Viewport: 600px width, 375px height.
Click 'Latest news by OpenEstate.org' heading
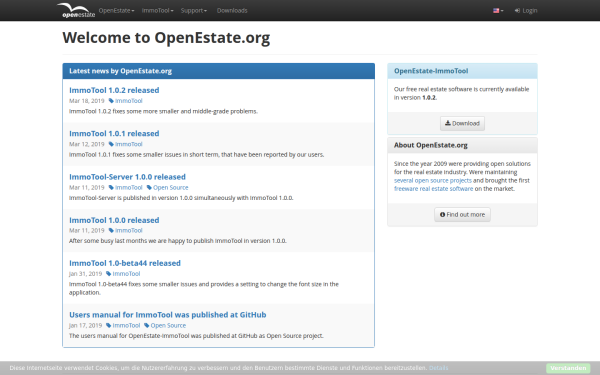click(x=121, y=71)
